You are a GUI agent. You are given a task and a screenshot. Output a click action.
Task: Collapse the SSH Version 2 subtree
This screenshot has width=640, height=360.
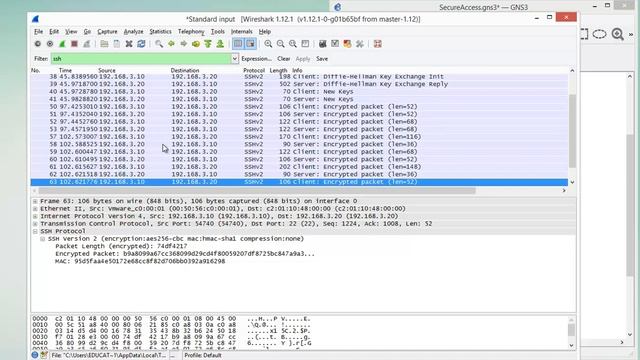(43, 239)
